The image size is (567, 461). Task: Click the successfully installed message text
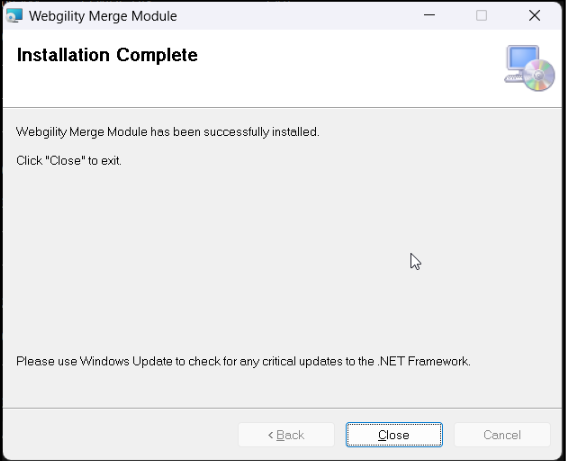[168, 132]
